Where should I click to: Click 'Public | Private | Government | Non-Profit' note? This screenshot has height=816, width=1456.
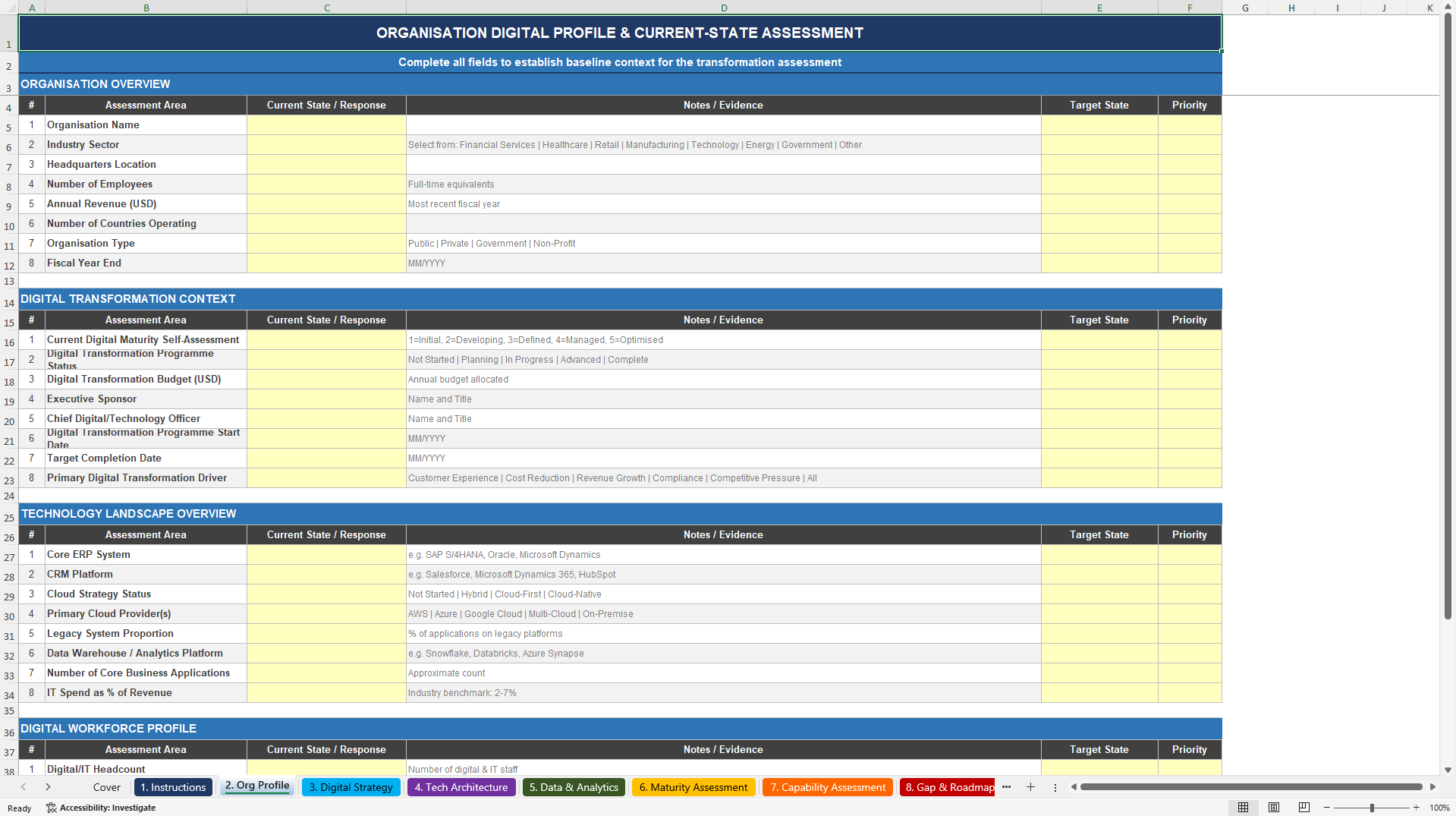pyautogui.click(x=724, y=244)
